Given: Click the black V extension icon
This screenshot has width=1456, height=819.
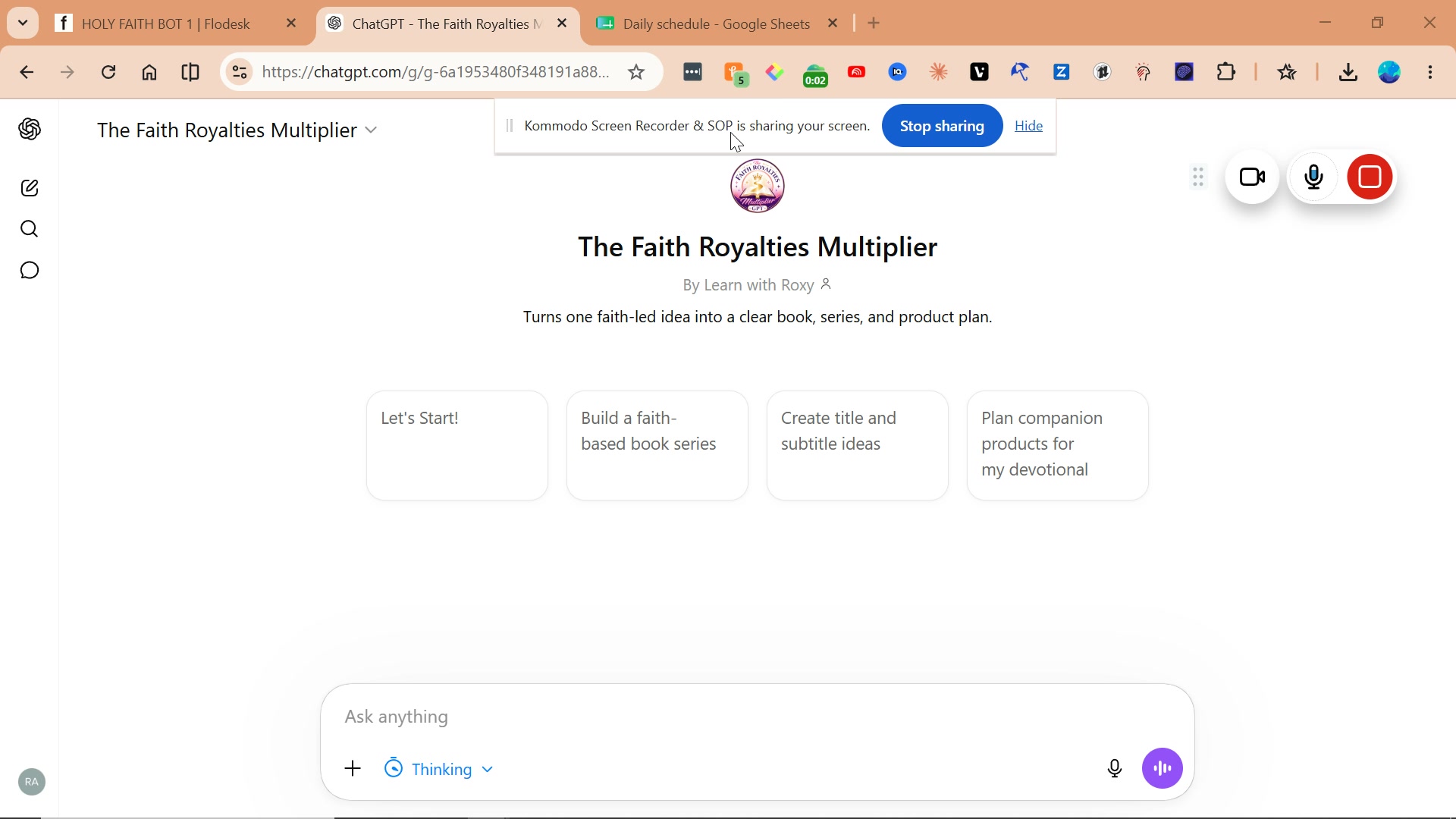Looking at the screenshot, I should 980,73.
